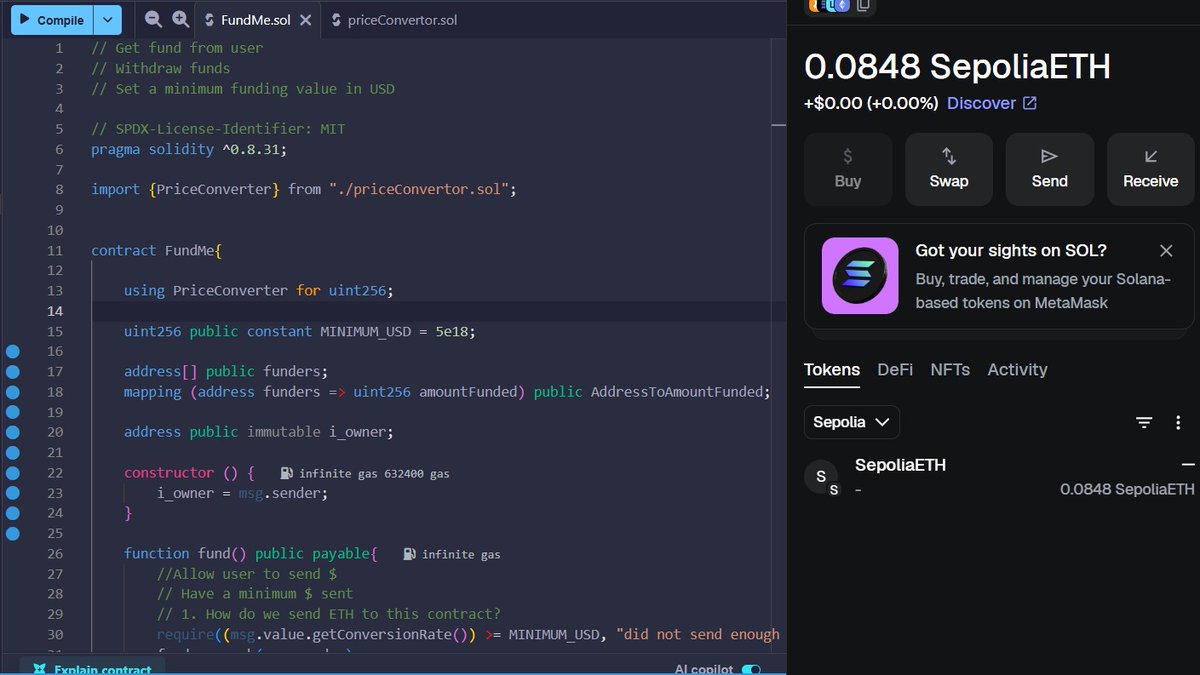Click the Send button in MetaMask

[x=1050, y=169]
